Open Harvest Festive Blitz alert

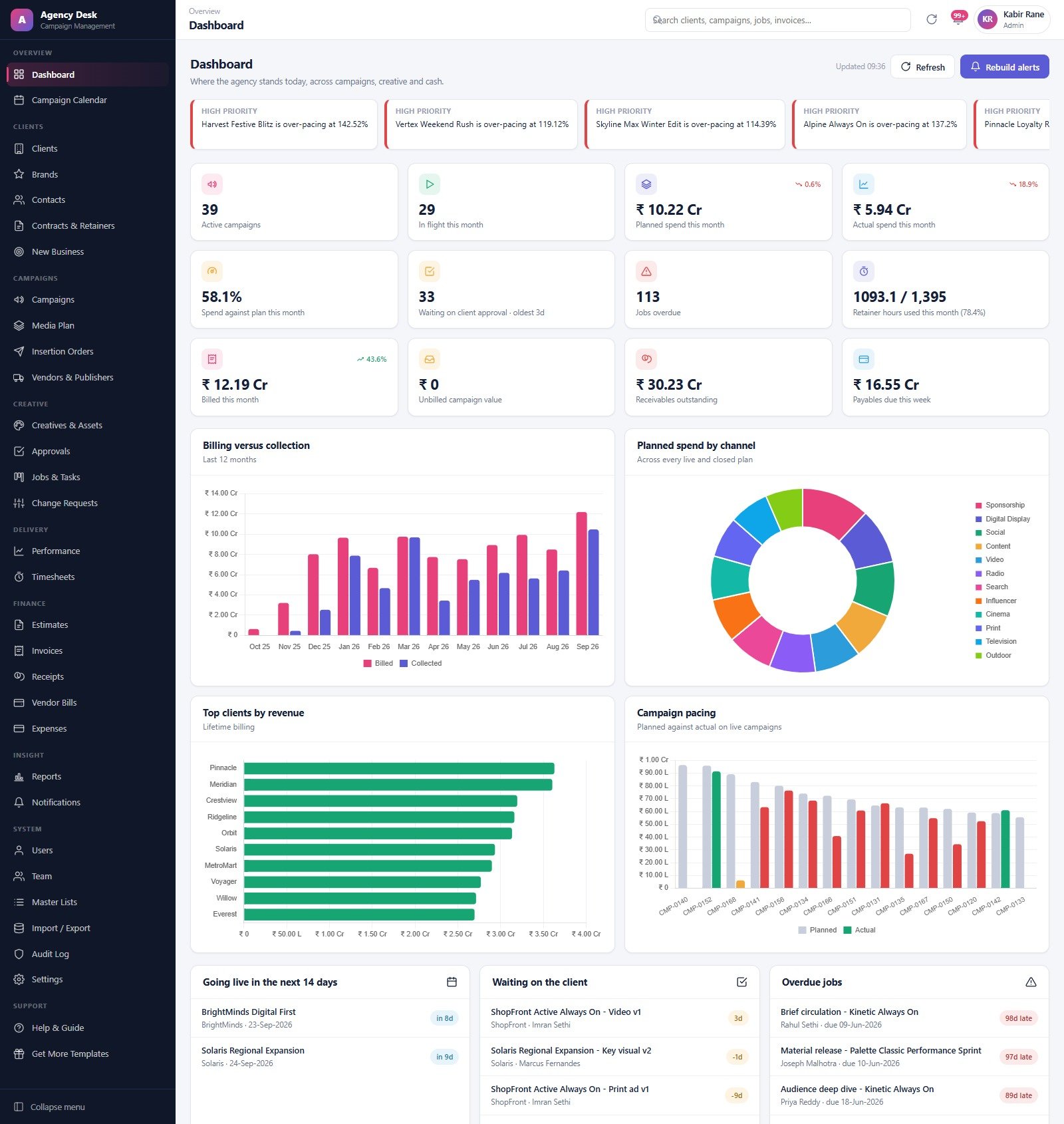284,124
